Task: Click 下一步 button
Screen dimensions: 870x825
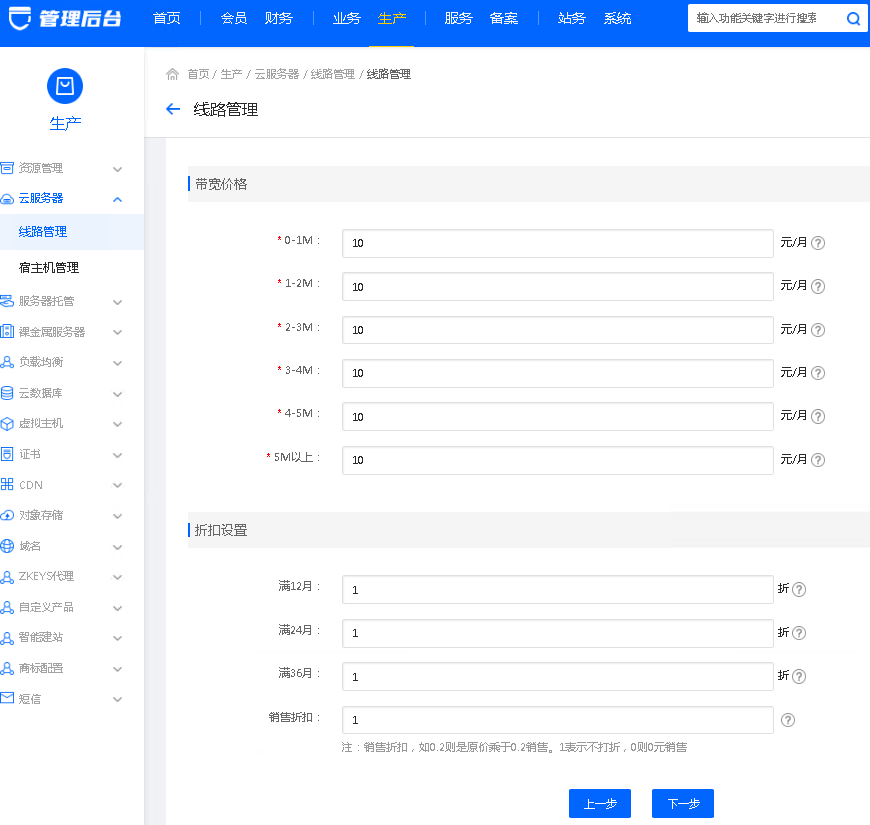Action: coord(683,803)
